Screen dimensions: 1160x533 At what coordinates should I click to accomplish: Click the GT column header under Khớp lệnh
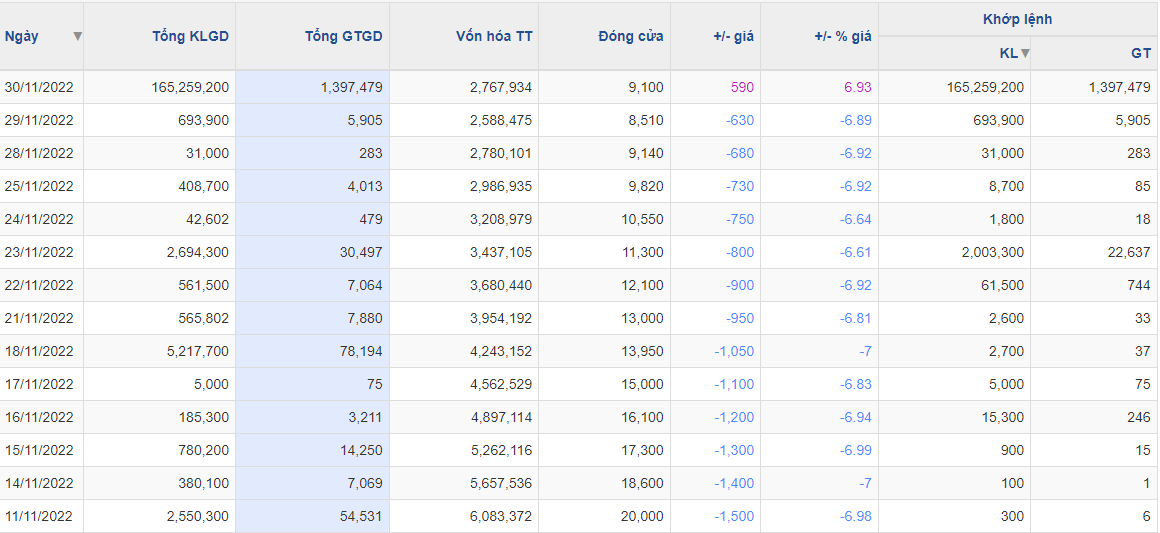tap(1140, 53)
